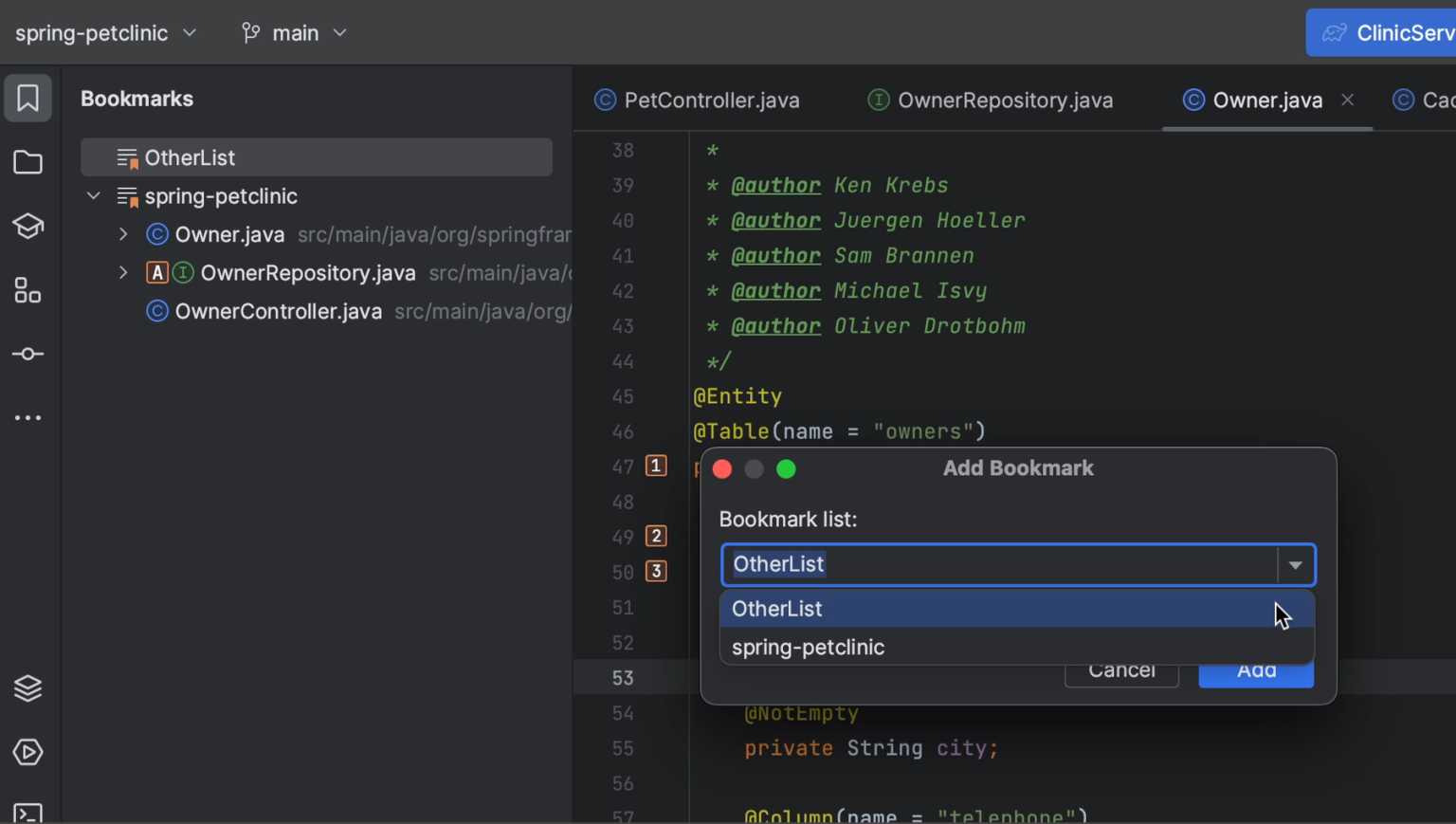Image resolution: width=1456 pixels, height=824 pixels.
Task: Open the Structure tool window icon
Action: 27,290
